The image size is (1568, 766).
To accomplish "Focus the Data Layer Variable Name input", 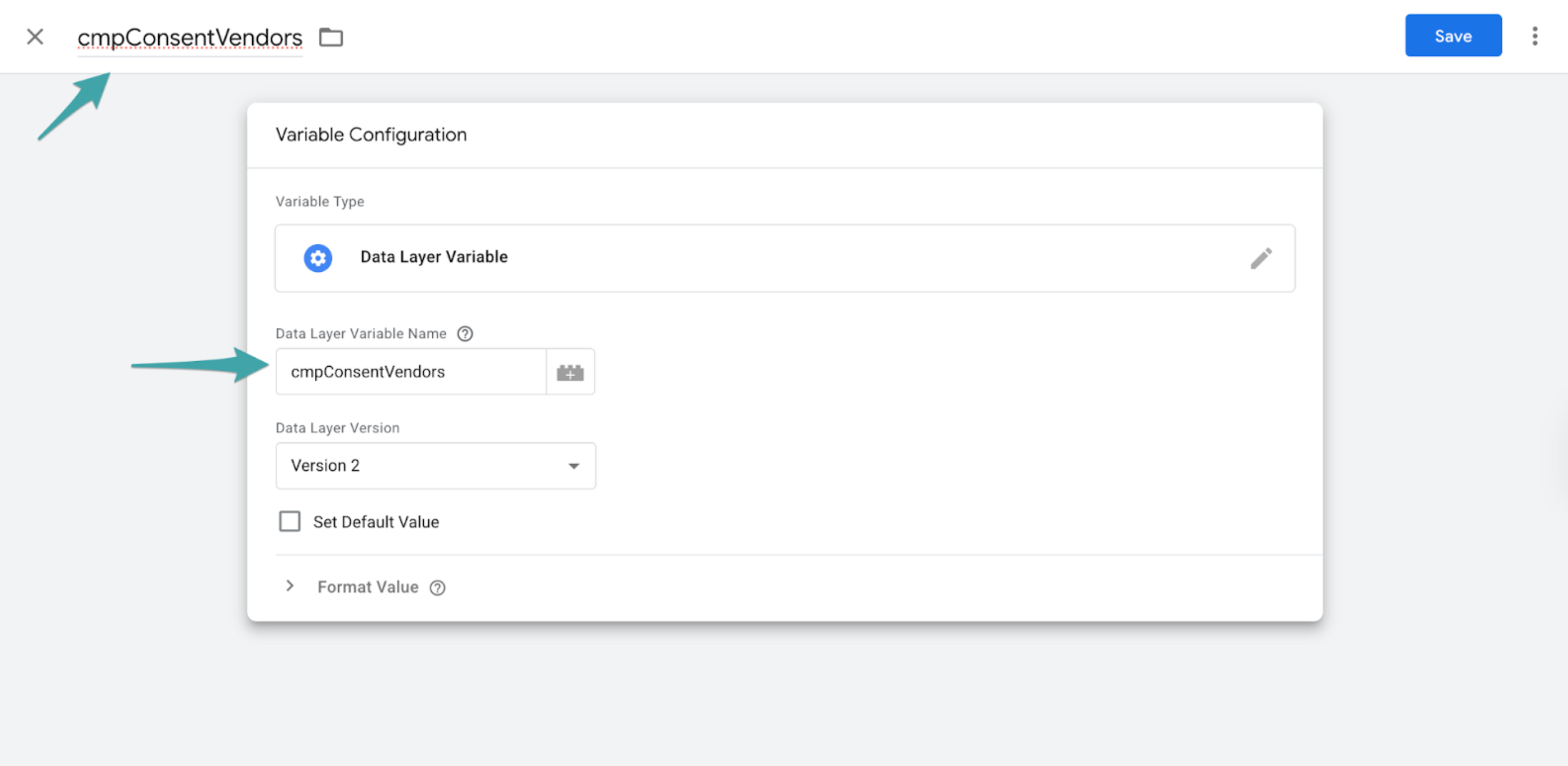I will (x=411, y=372).
